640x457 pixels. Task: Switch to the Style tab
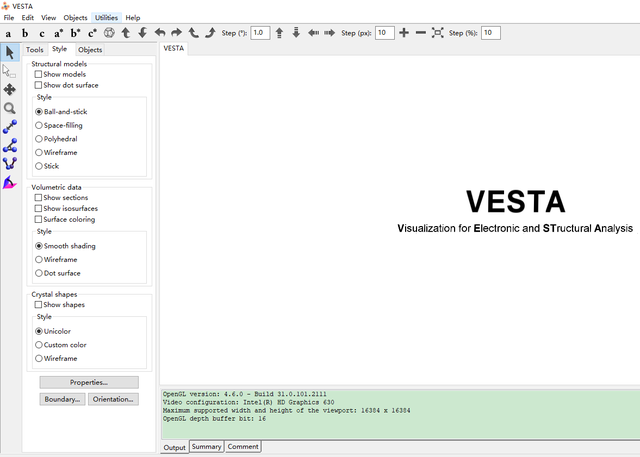(x=60, y=49)
